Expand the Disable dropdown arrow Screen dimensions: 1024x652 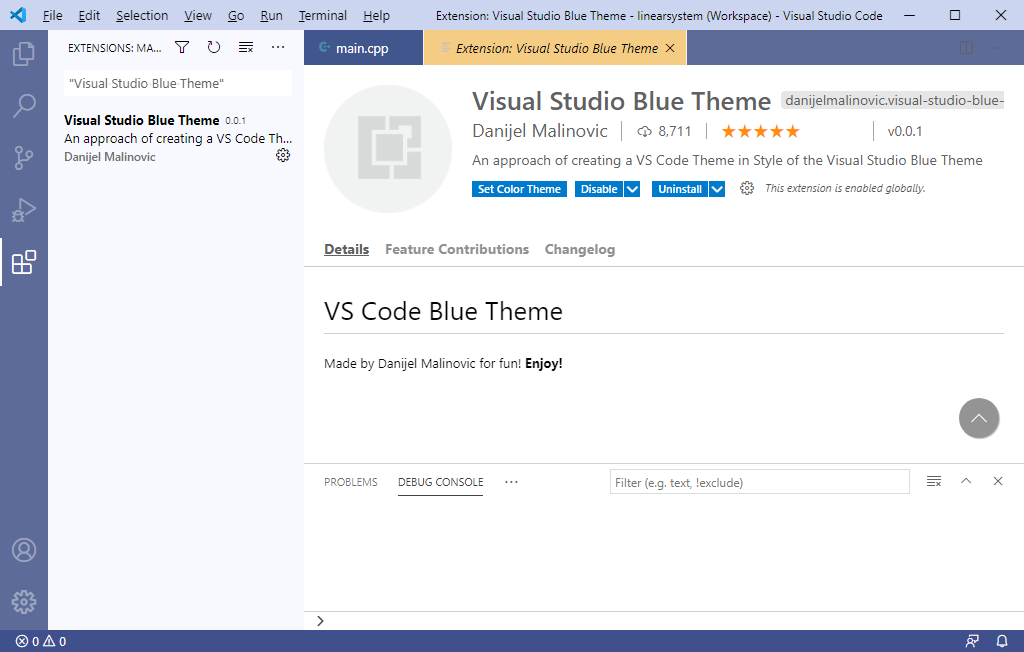[632, 189]
